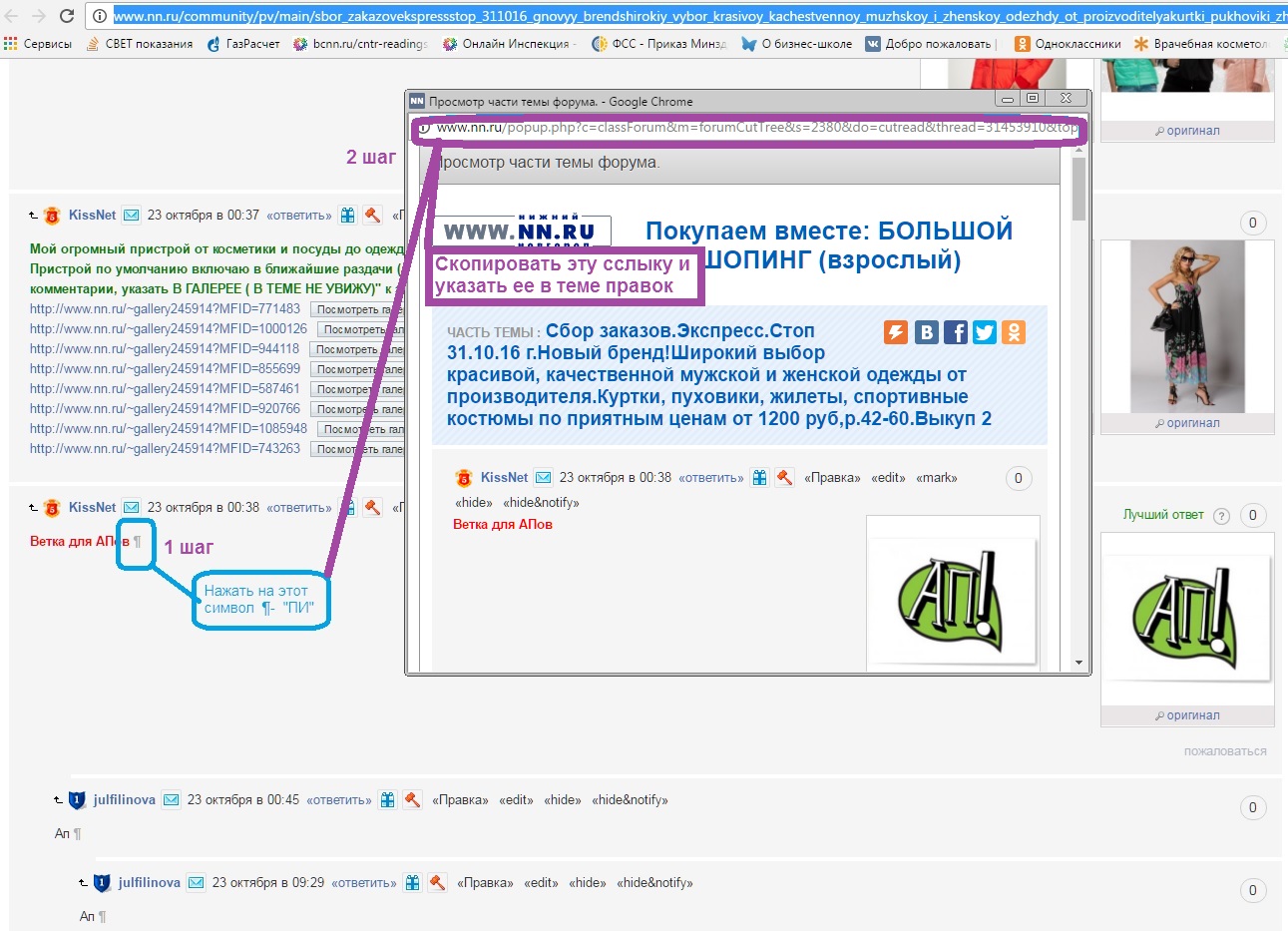Open Facebook share icon in popup
The width and height of the screenshot is (1288, 931).
(955, 332)
